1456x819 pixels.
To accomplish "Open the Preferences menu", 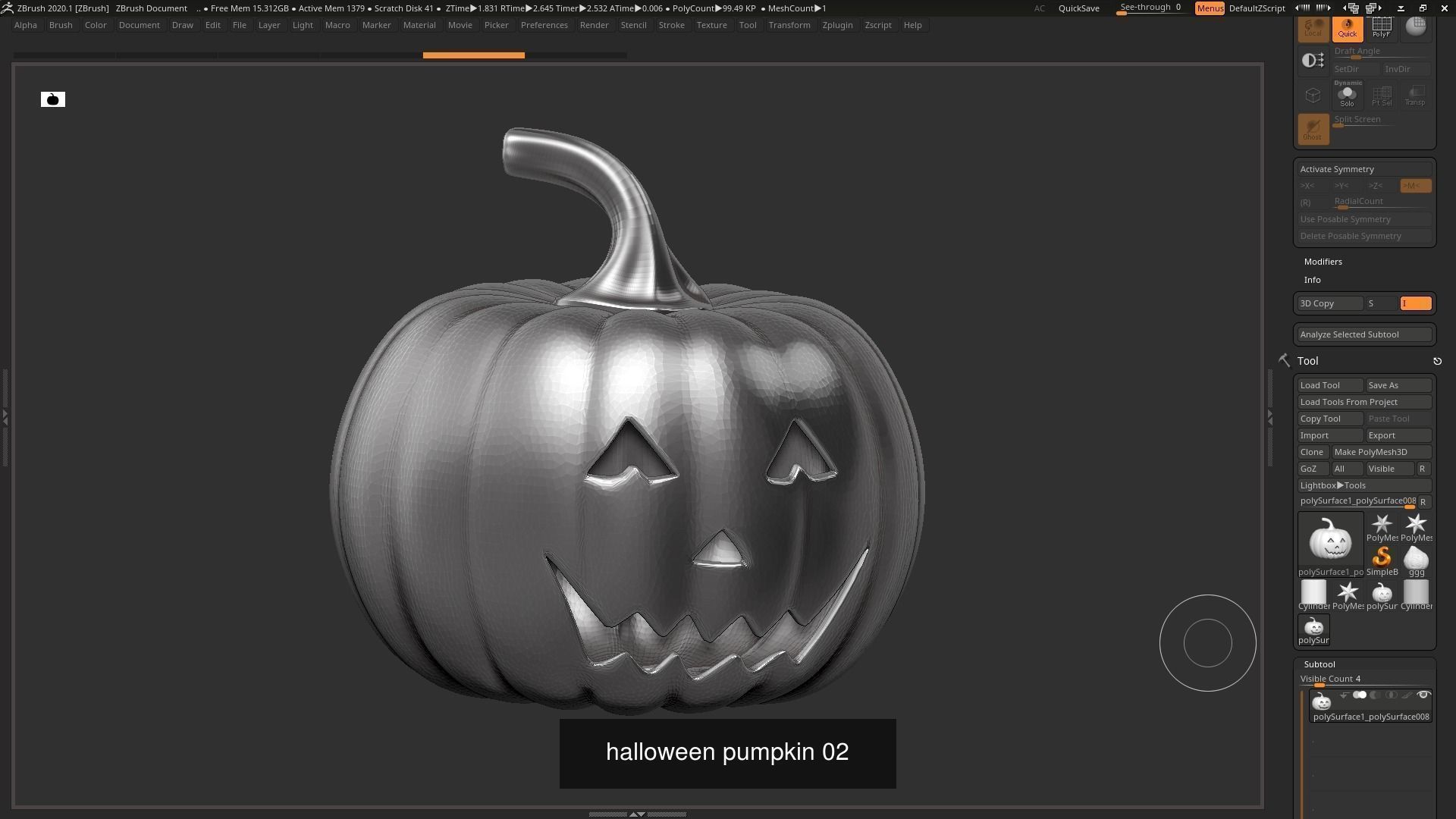I will [544, 25].
